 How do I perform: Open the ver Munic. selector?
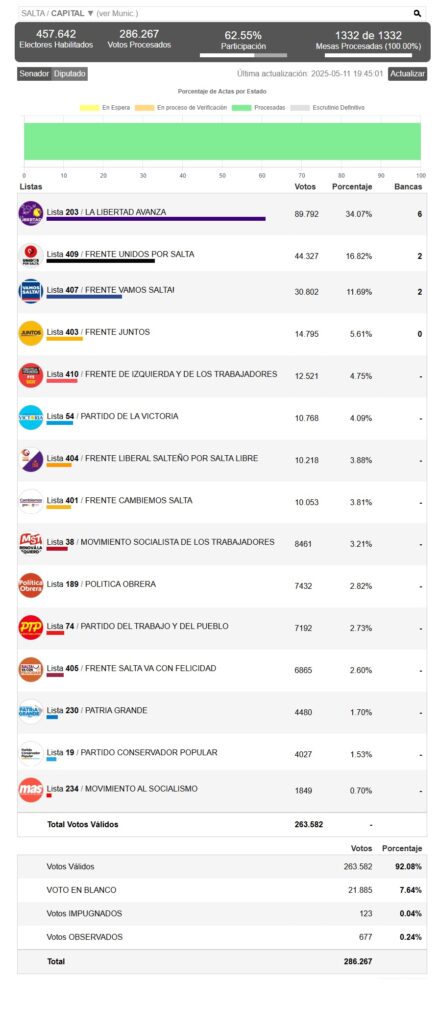118,14
